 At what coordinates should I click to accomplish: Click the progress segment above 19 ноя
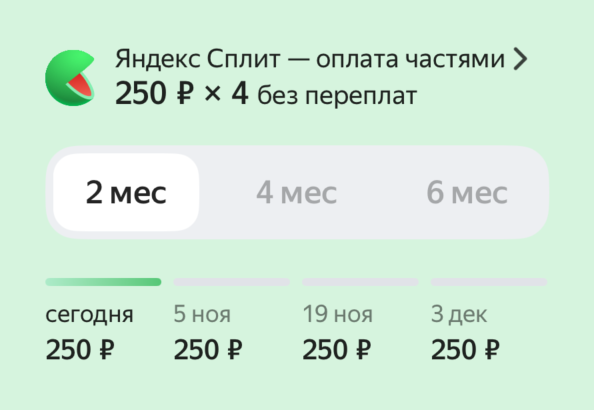(x=360, y=282)
